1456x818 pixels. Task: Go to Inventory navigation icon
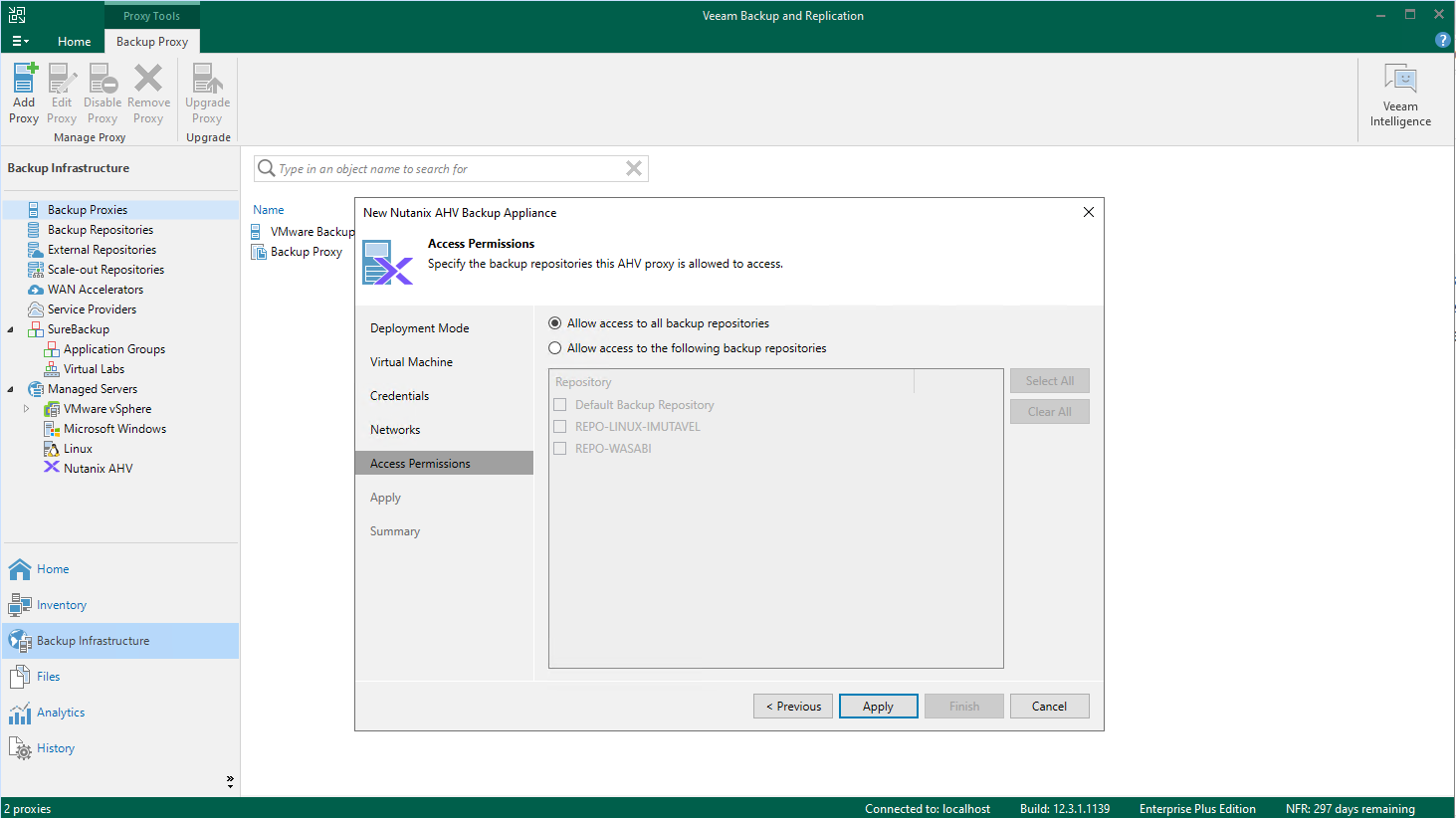tap(20, 605)
